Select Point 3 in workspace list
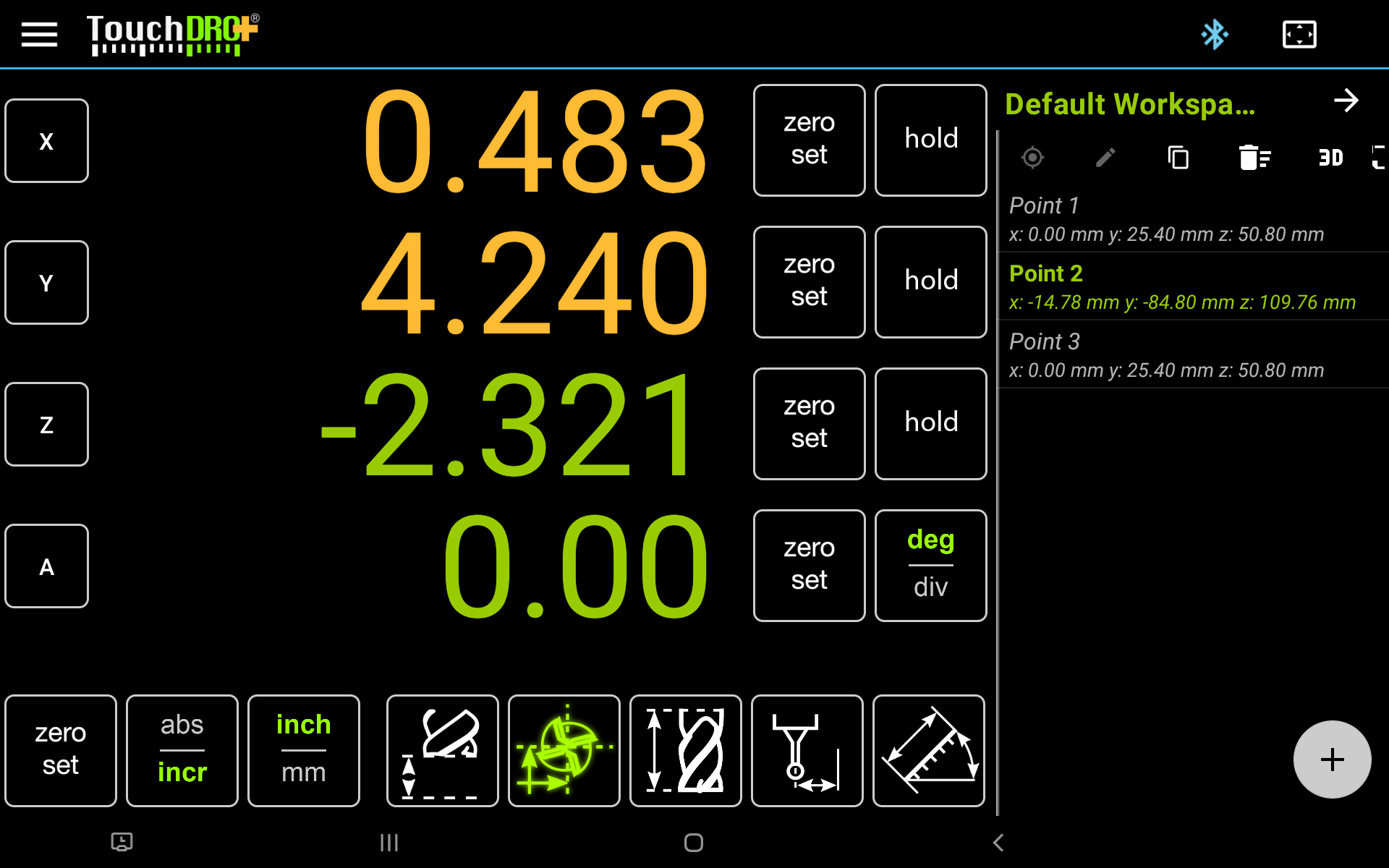This screenshot has height=868, width=1389. [1194, 354]
